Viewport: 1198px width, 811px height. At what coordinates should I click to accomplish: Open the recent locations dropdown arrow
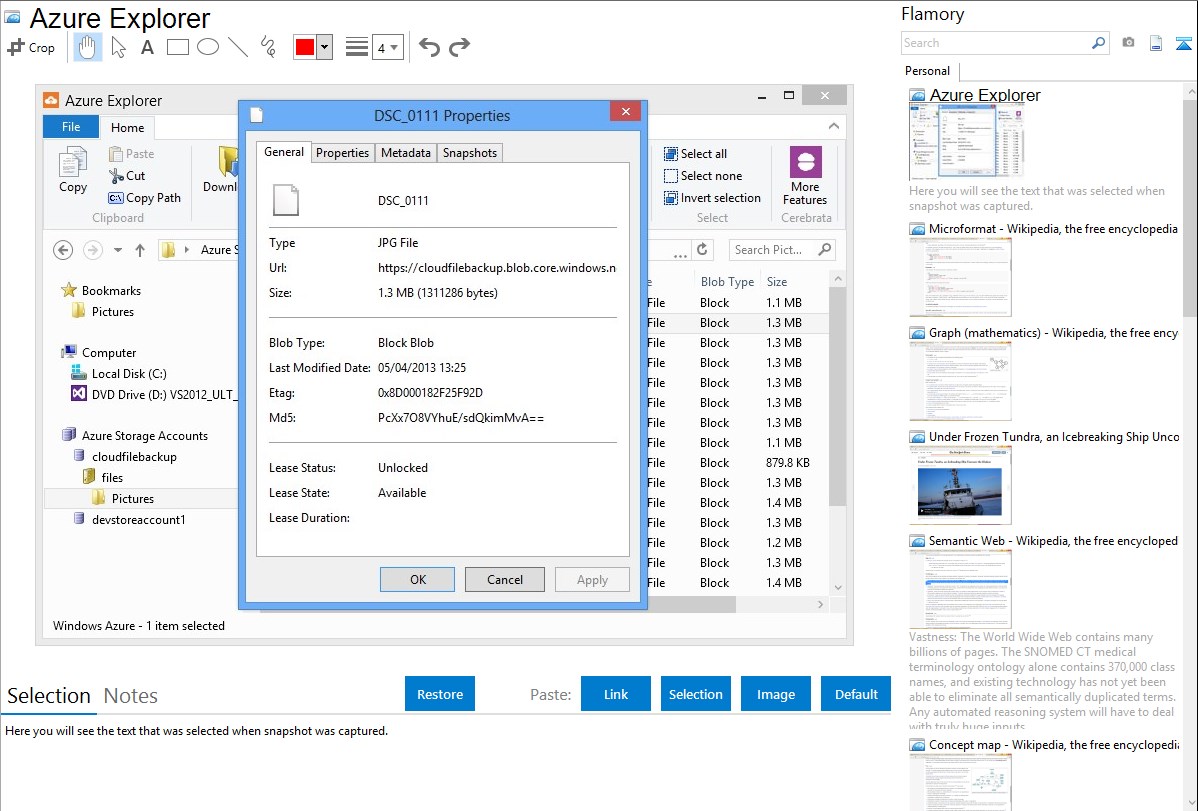coord(118,250)
